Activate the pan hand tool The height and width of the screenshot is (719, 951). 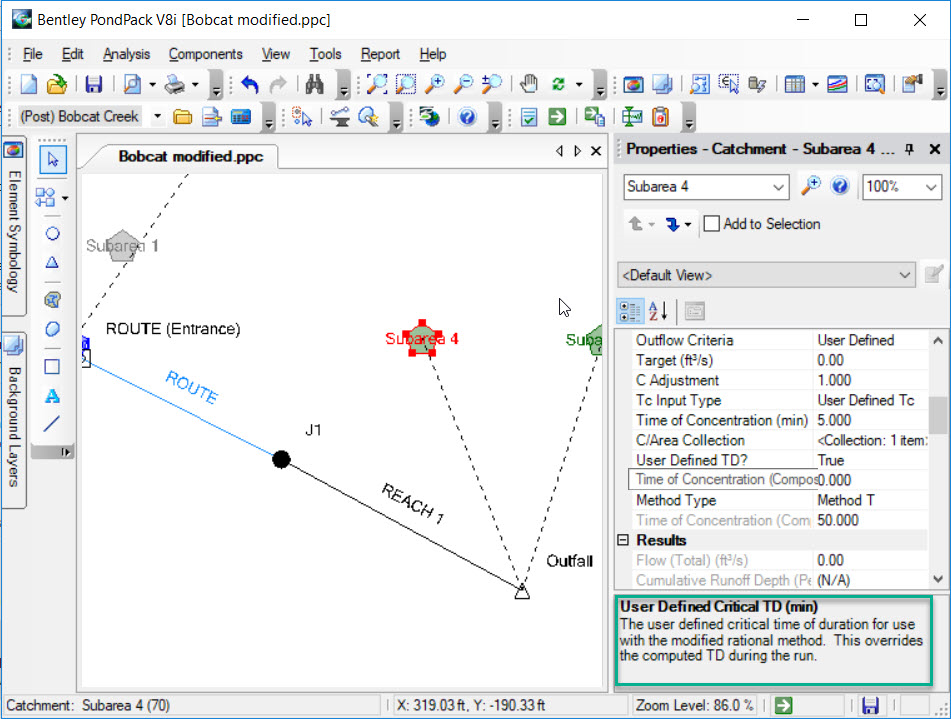(x=529, y=84)
